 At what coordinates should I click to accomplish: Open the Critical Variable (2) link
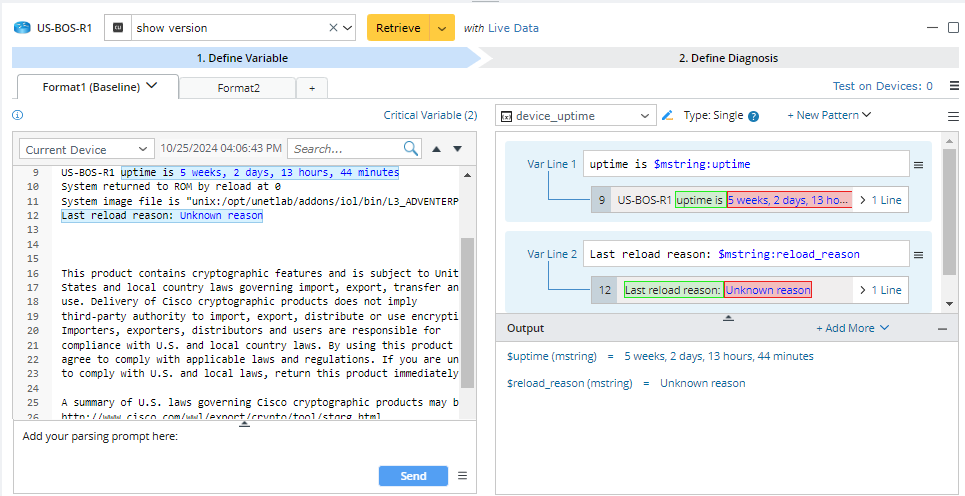point(430,115)
